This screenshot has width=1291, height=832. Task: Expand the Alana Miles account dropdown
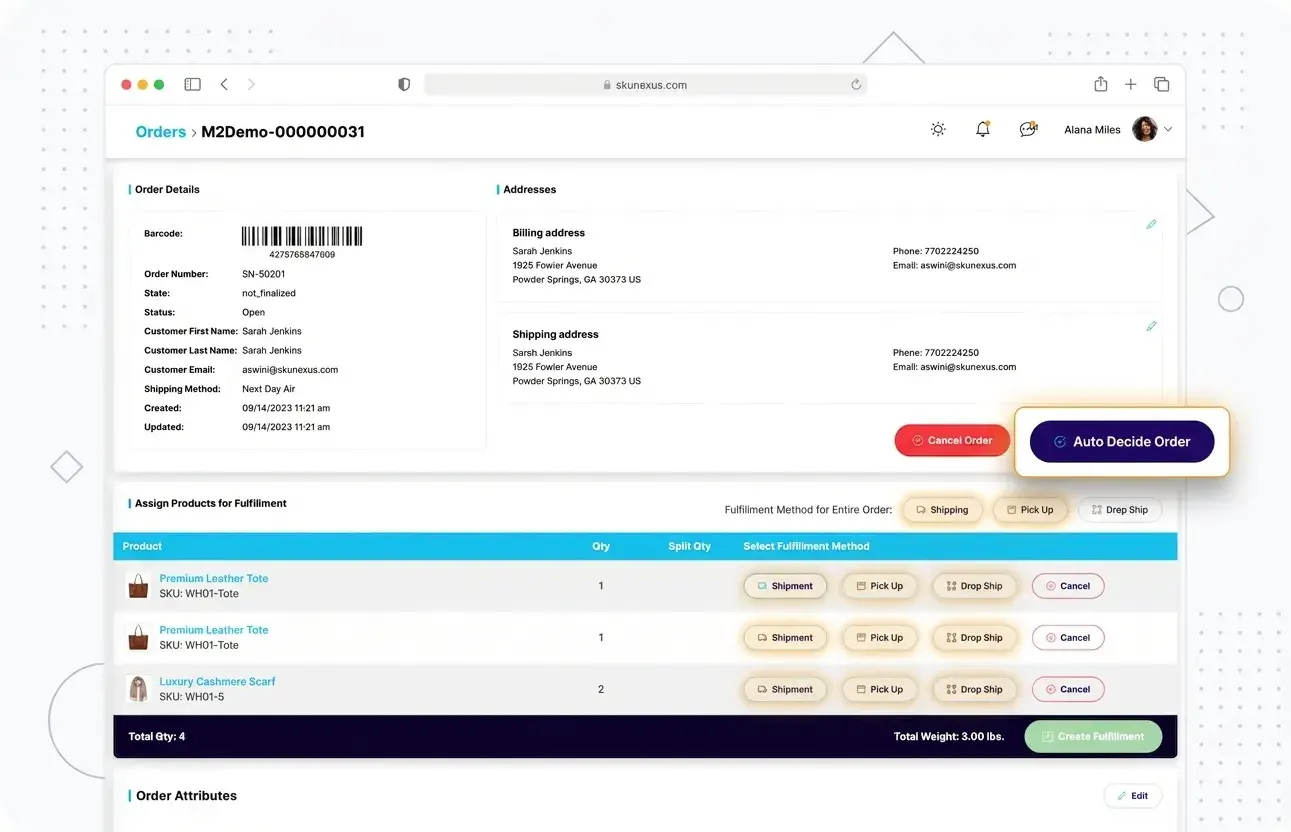(1167, 128)
